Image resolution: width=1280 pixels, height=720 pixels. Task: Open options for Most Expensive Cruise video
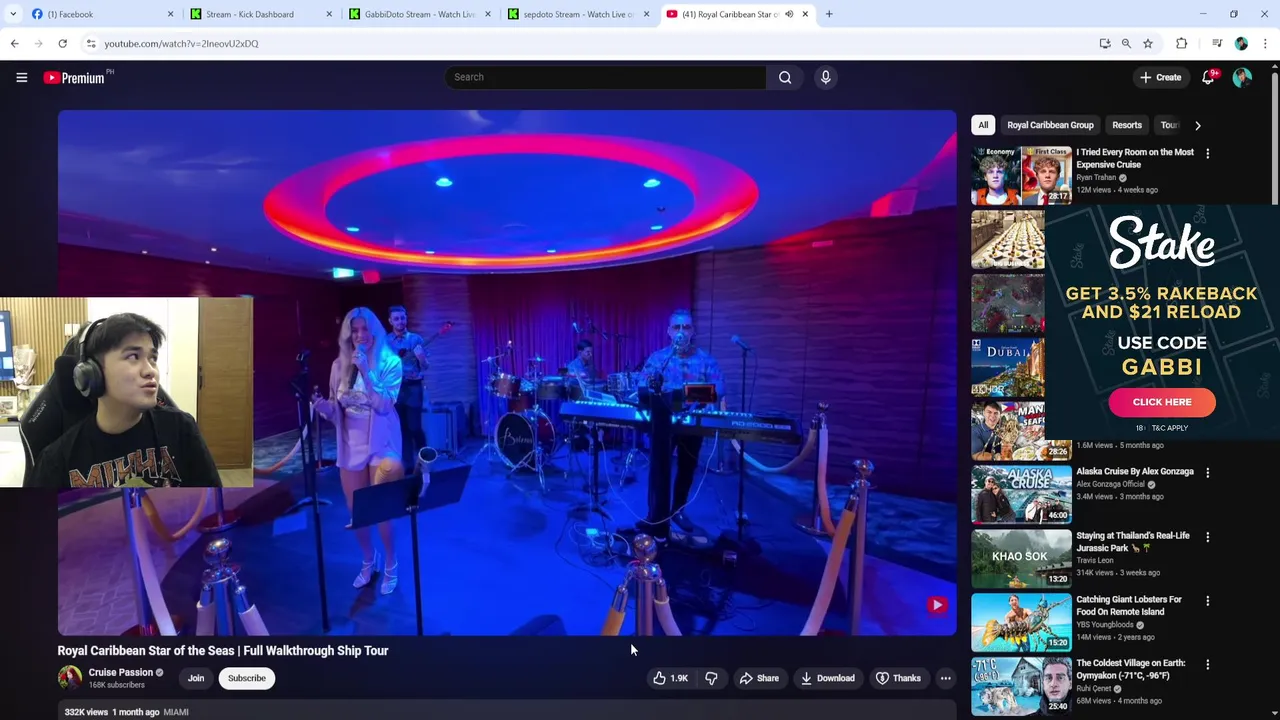click(x=1207, y=154)
